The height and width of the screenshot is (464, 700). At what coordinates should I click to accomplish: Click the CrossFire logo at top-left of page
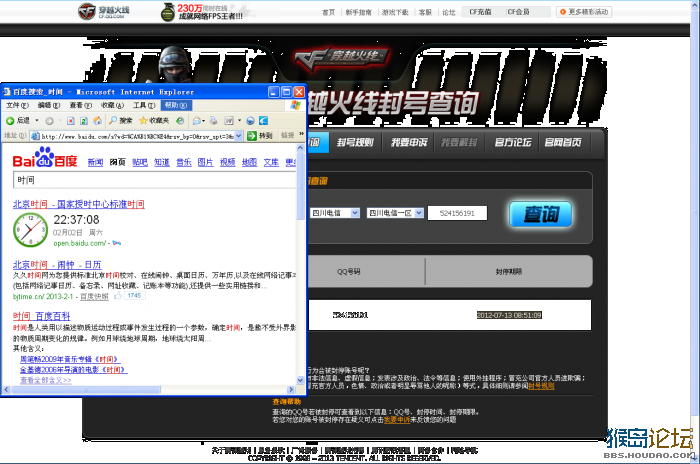click(104, 11)
